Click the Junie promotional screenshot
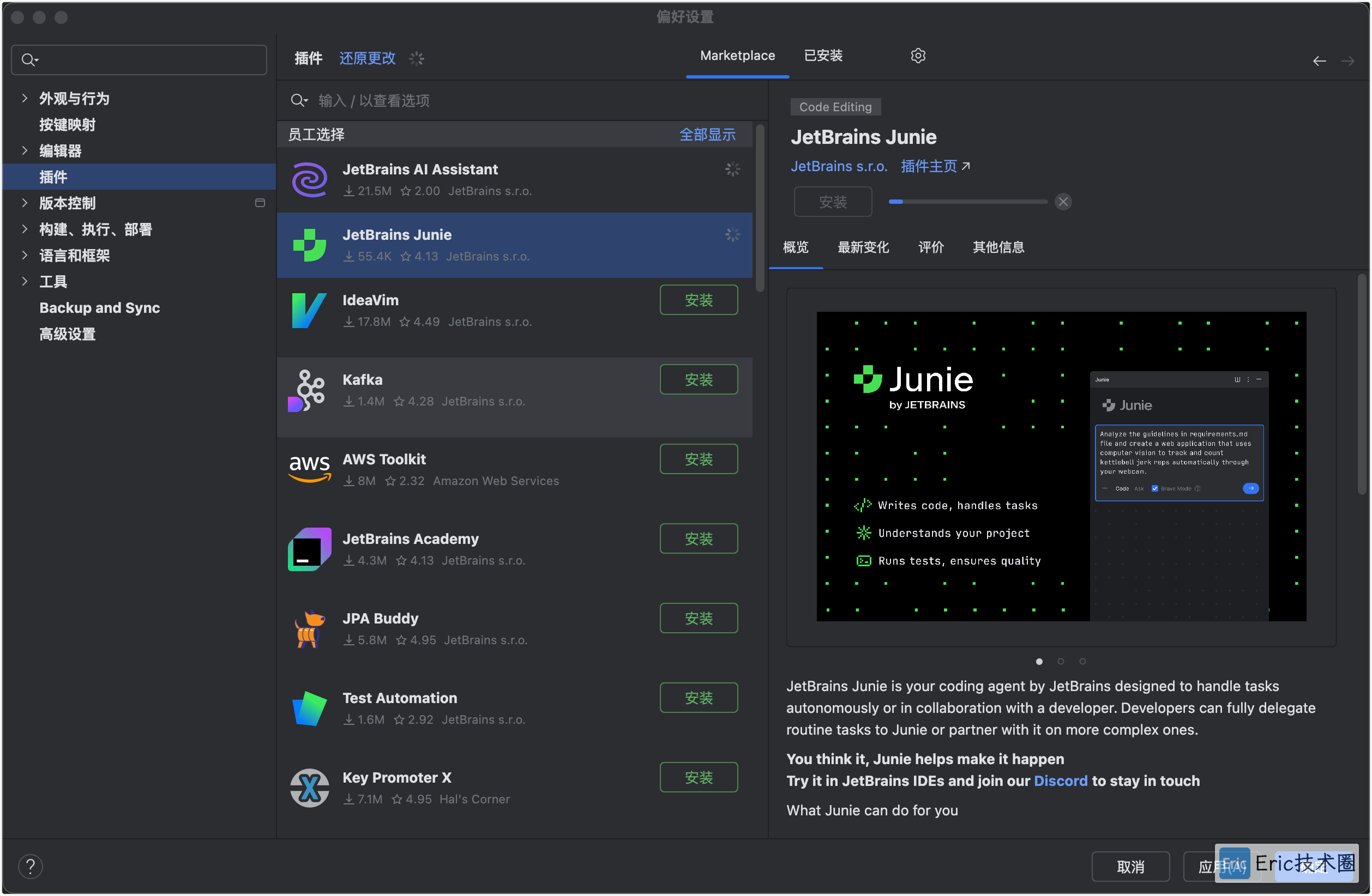Image resolution: width=1372 pixels, height=896 pixels. click(x=1061, y=466)
